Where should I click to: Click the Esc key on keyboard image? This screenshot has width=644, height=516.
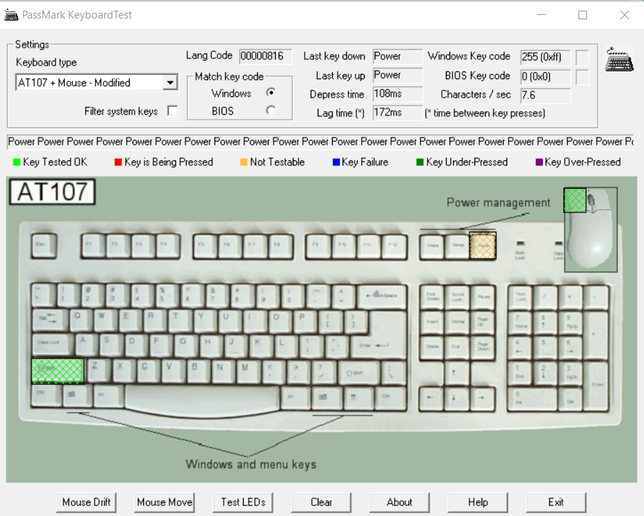click(x=44, y=245)
